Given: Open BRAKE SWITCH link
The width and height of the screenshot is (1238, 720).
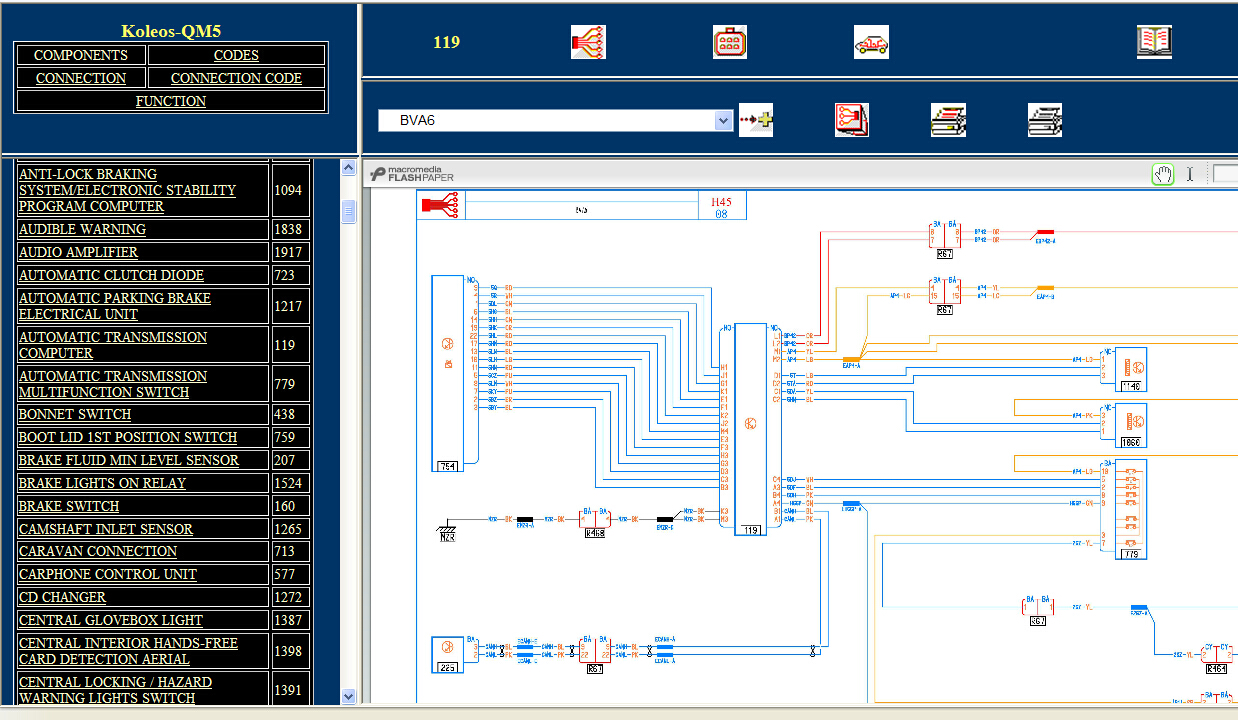Looking at the screenshot, I should pyautogui.click(x=69, y=506).
